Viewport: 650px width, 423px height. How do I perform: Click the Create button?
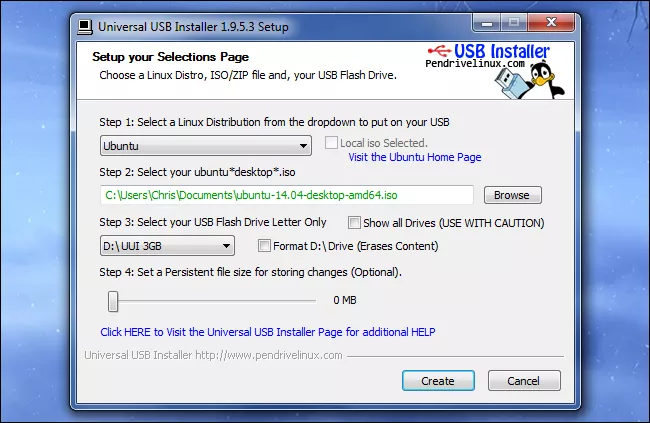click(438, 381)
